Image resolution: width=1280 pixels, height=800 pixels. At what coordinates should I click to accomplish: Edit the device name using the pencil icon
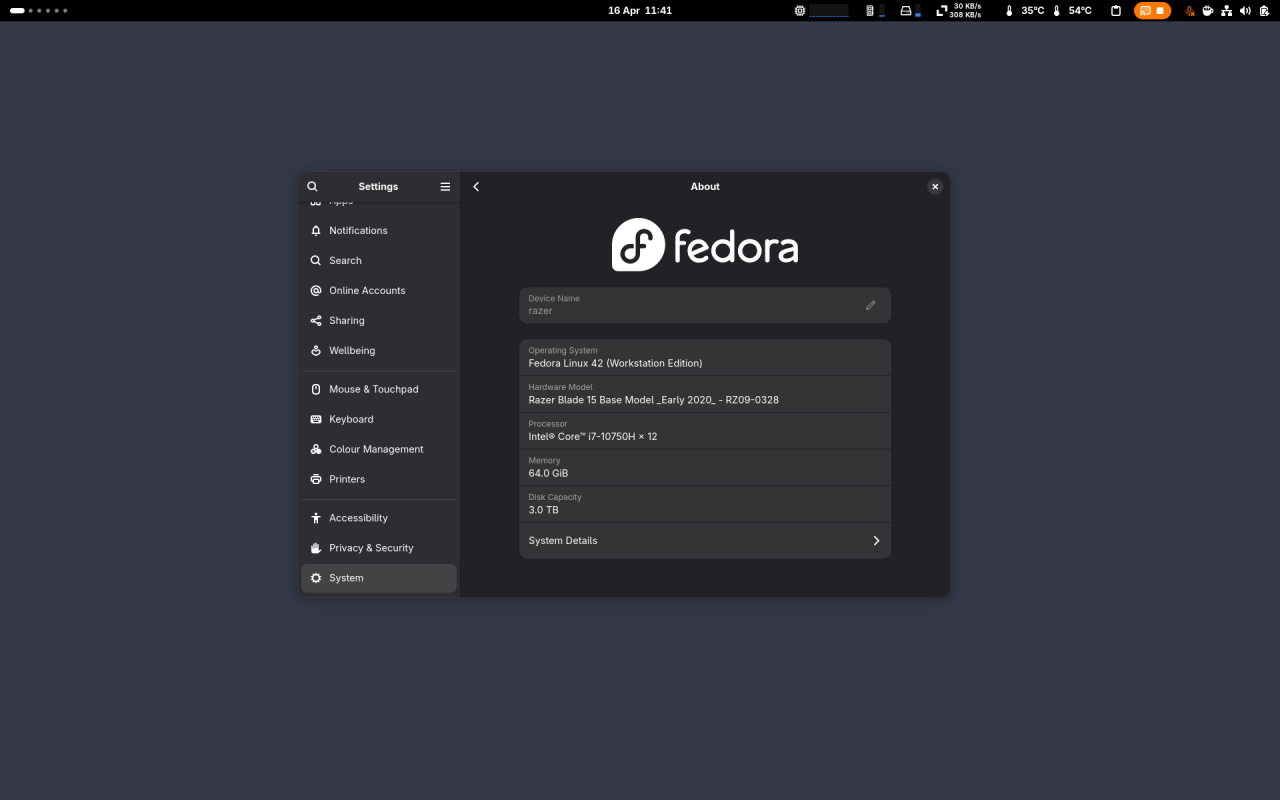coord(870,305)
